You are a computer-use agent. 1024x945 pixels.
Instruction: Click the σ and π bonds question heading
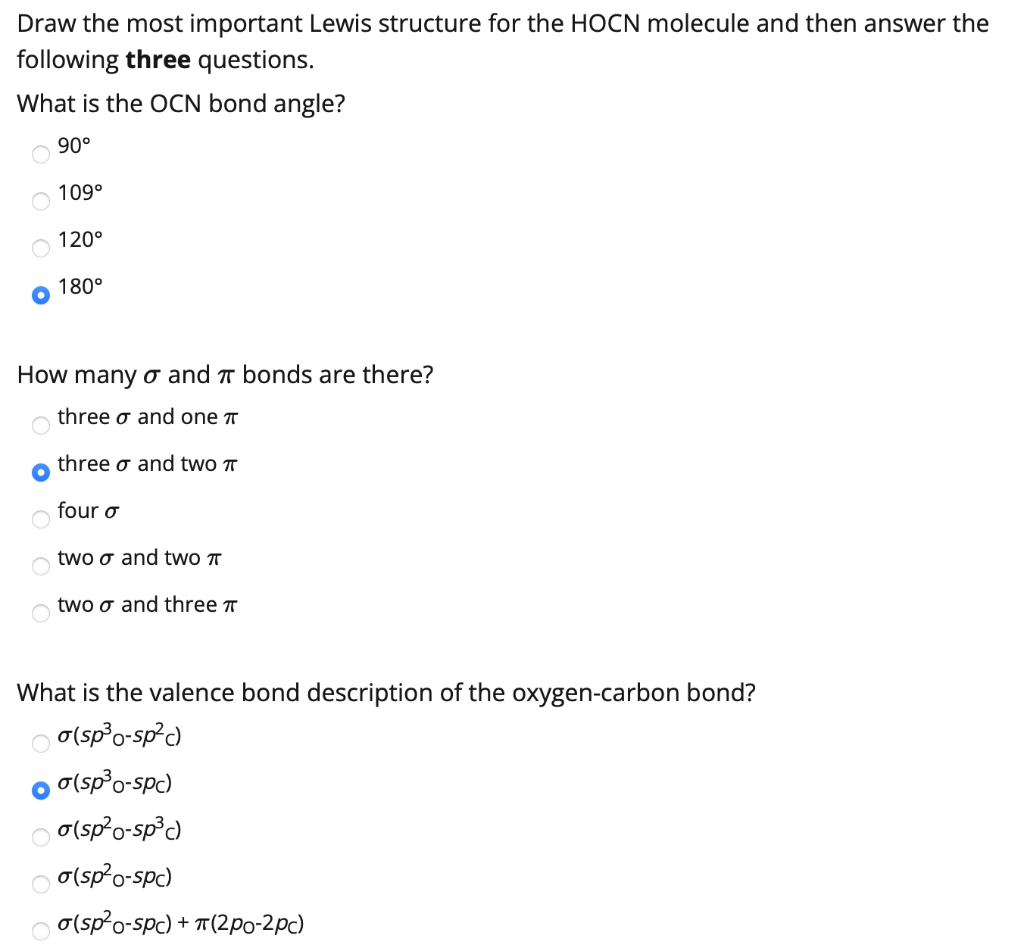(226, 374)
